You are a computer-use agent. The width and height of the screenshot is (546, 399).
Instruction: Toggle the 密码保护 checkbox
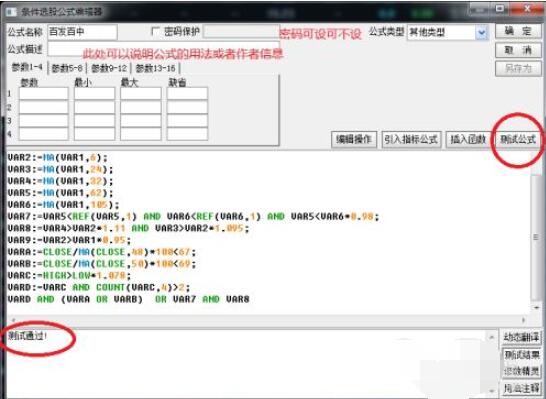click(x=155, y=32)
